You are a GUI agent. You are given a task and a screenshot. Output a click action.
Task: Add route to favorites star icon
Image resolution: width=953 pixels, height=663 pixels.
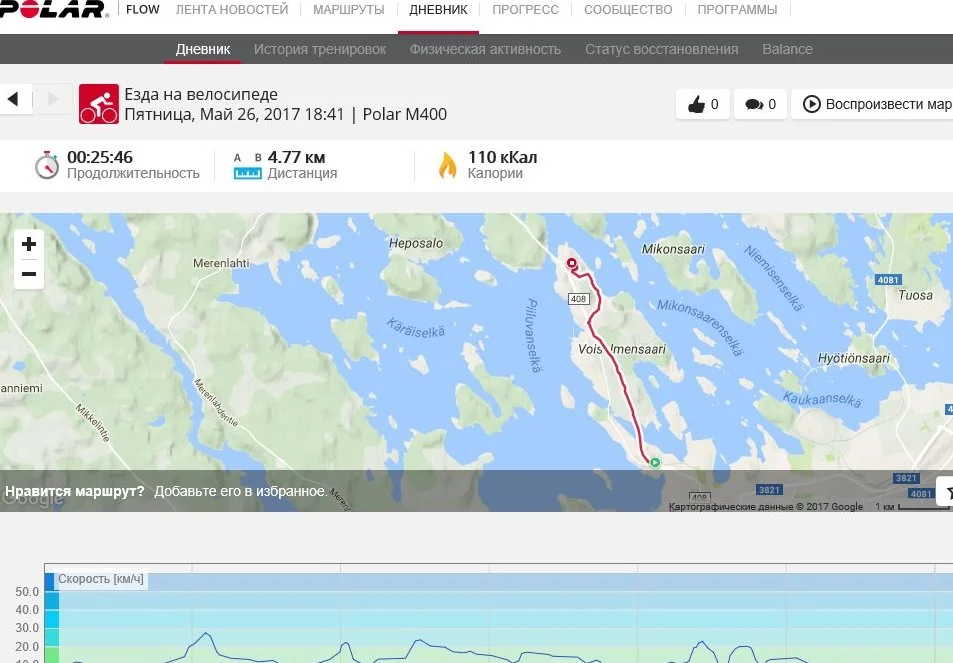[946, 492]
